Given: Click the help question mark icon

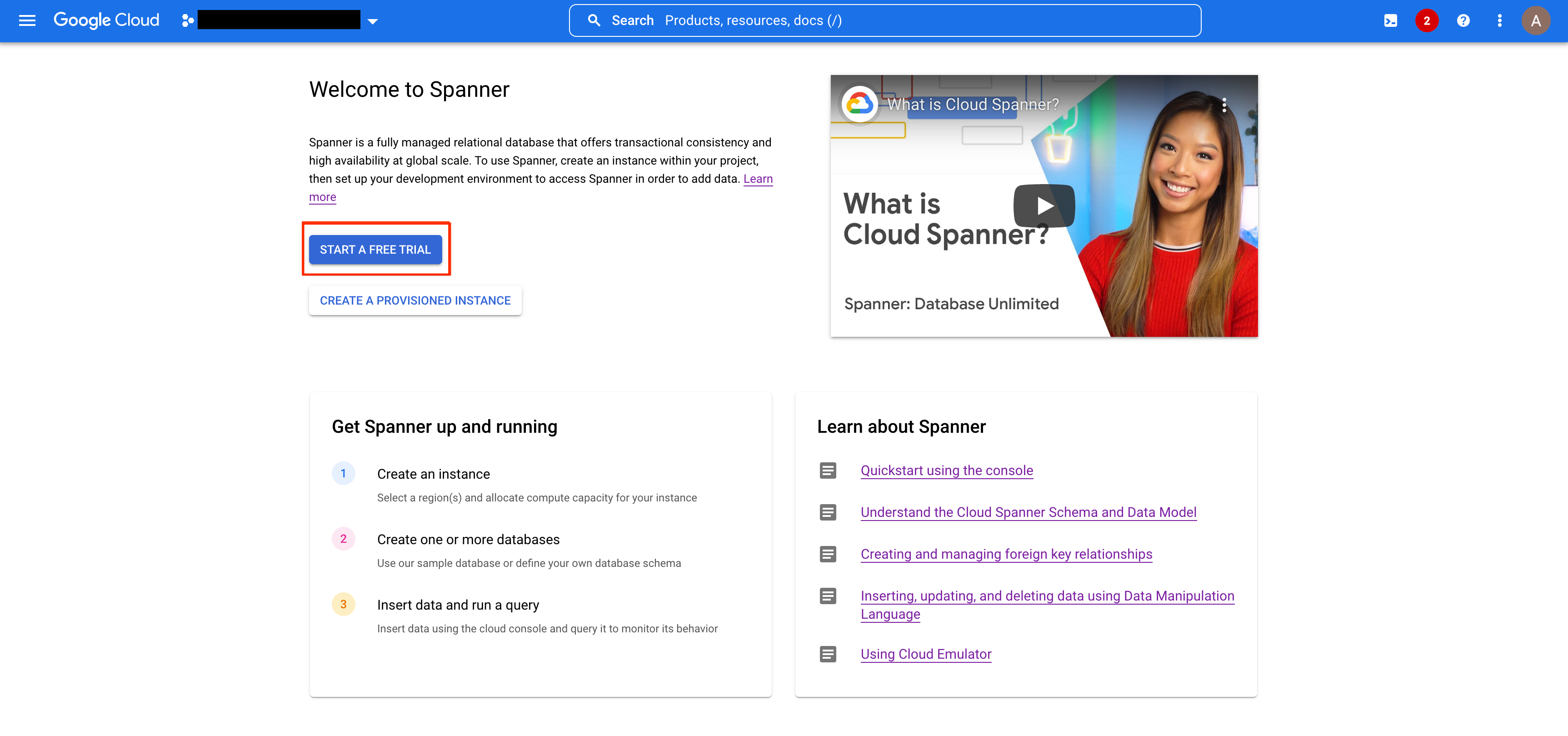Looking at the screenshot, I should click(1463, 20).
